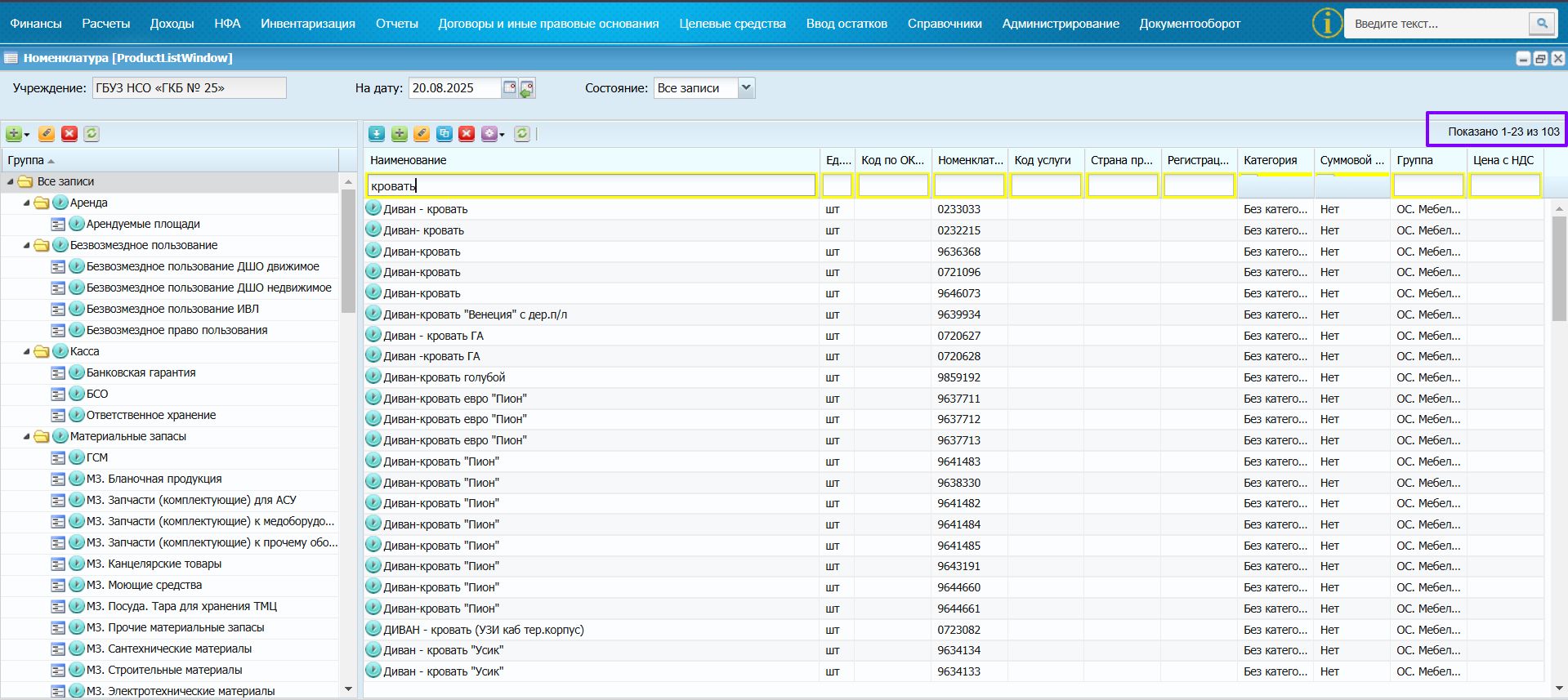Click the ГСМ group list icon
The image size is (1568, 700).
click(58, 457)
